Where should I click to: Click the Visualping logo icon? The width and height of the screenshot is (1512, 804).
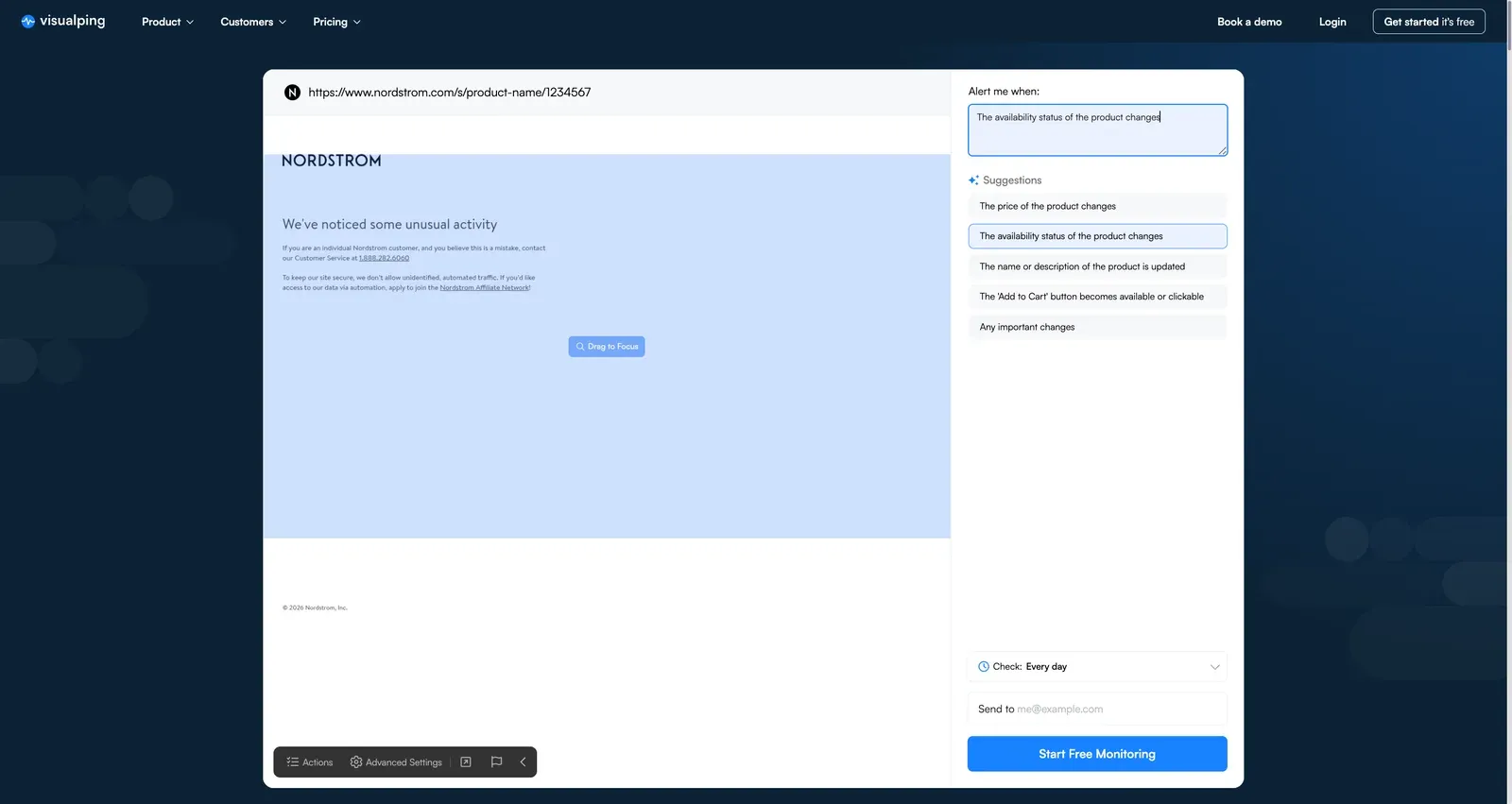(x=28, y=22)
